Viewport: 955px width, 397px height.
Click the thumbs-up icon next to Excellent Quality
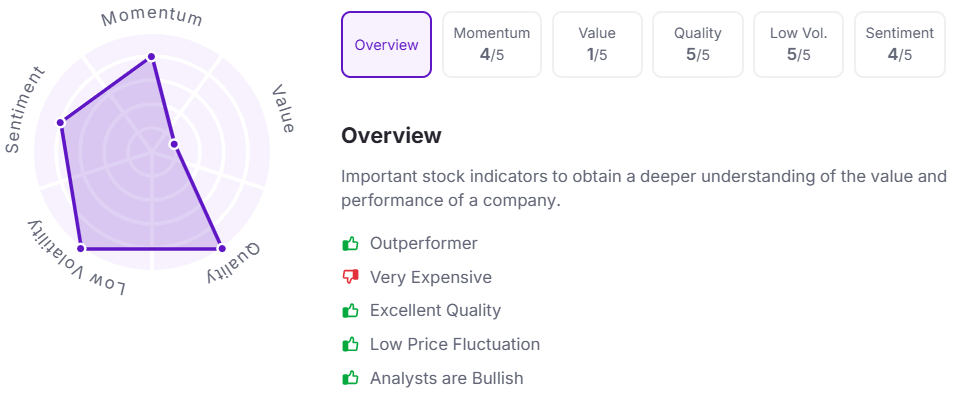[x=350, y=311]
